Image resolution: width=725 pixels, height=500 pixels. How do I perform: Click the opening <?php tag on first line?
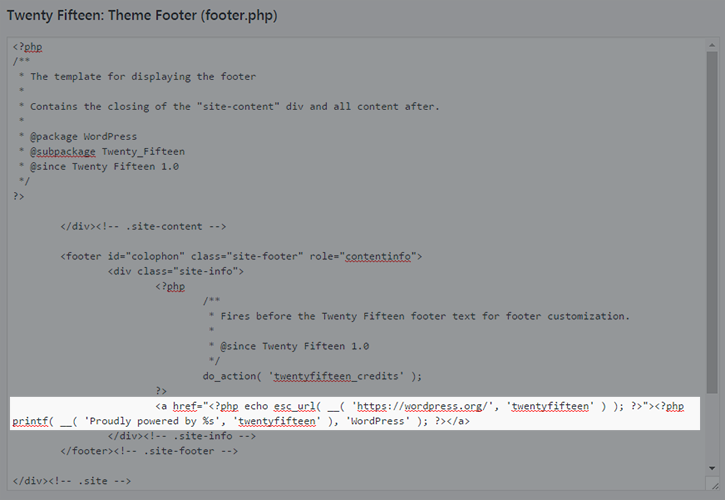coord(28,46)
